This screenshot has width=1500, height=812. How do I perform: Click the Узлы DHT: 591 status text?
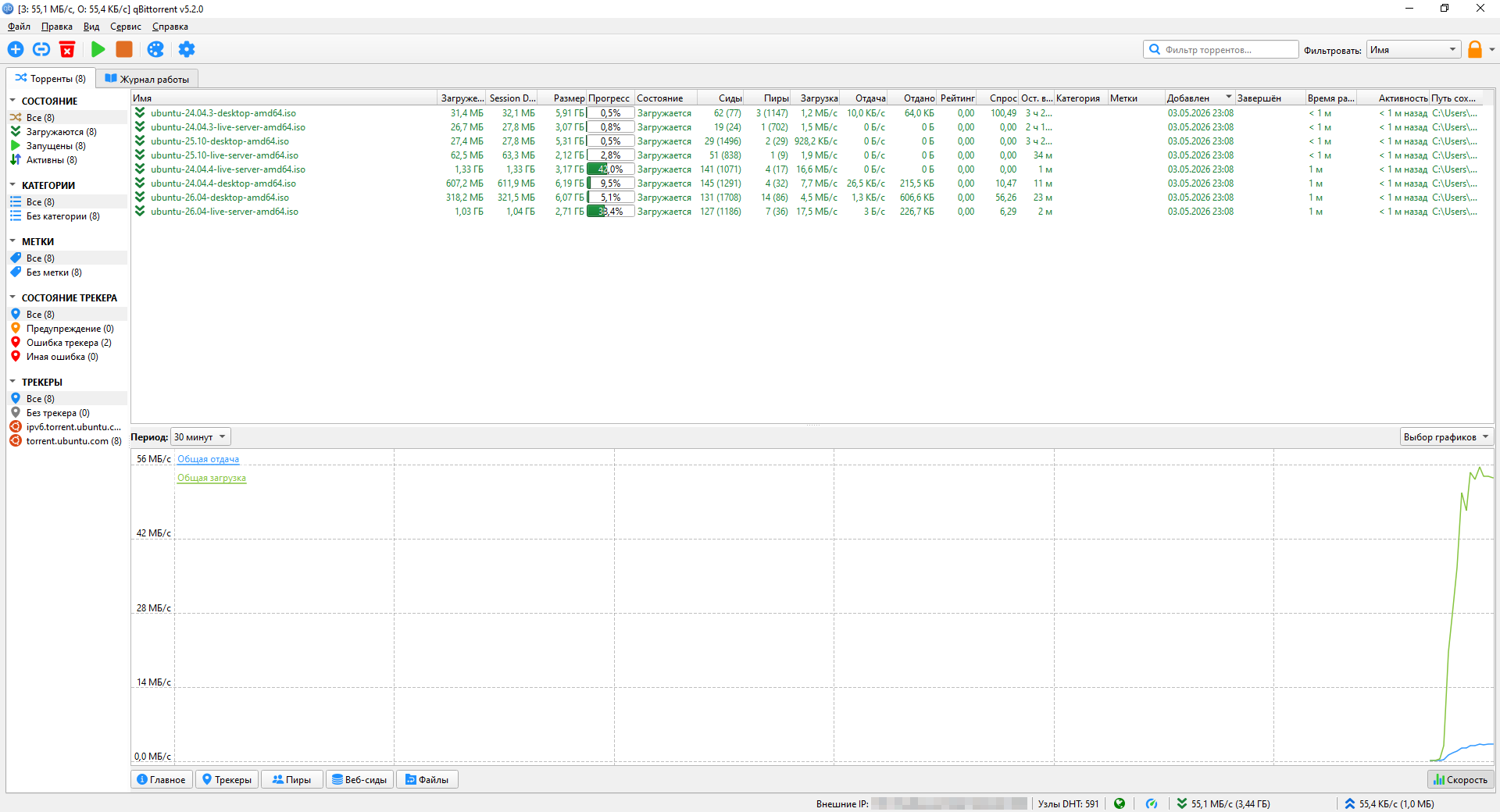[1068, 803]
